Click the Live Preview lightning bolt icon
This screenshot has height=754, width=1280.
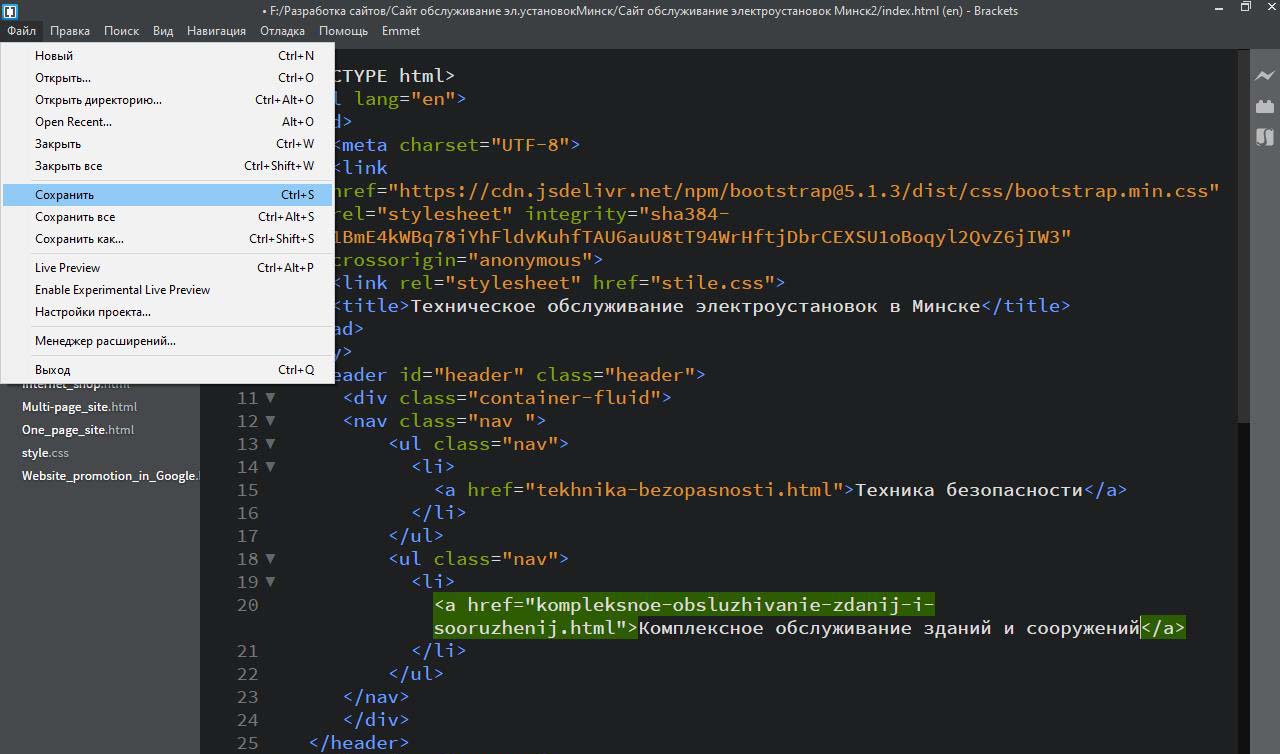click(x=1264, y=75)
